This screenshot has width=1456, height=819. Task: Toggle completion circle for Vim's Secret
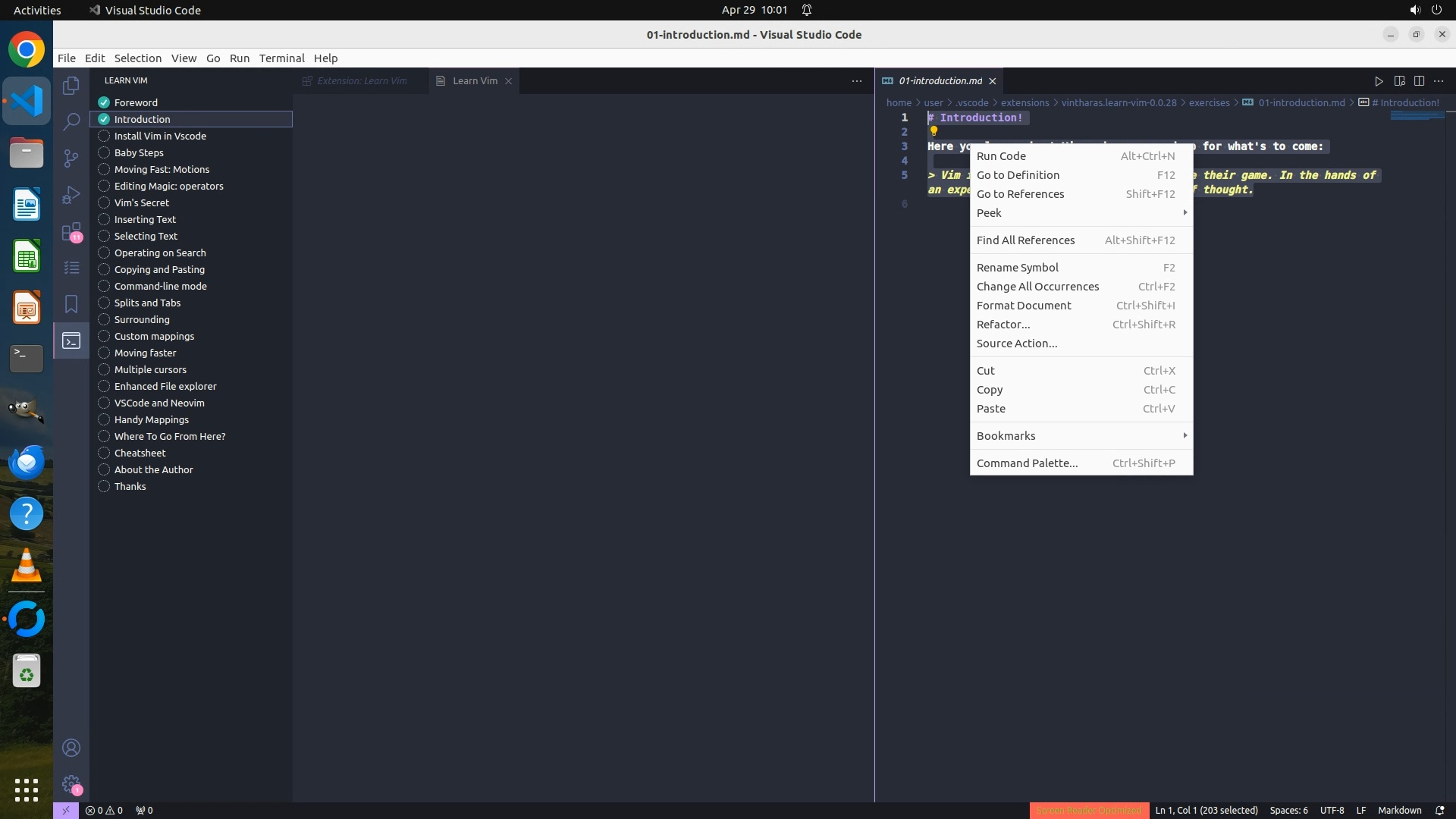[104, 202]
